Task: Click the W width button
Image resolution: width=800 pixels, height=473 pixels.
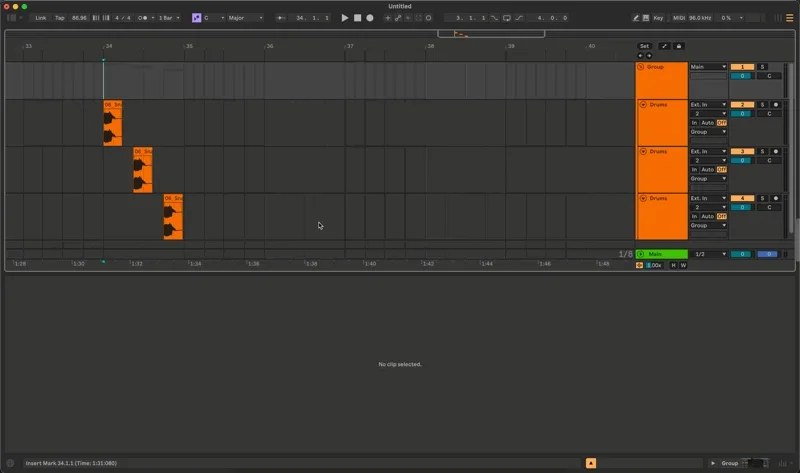Action: [683, 265]
